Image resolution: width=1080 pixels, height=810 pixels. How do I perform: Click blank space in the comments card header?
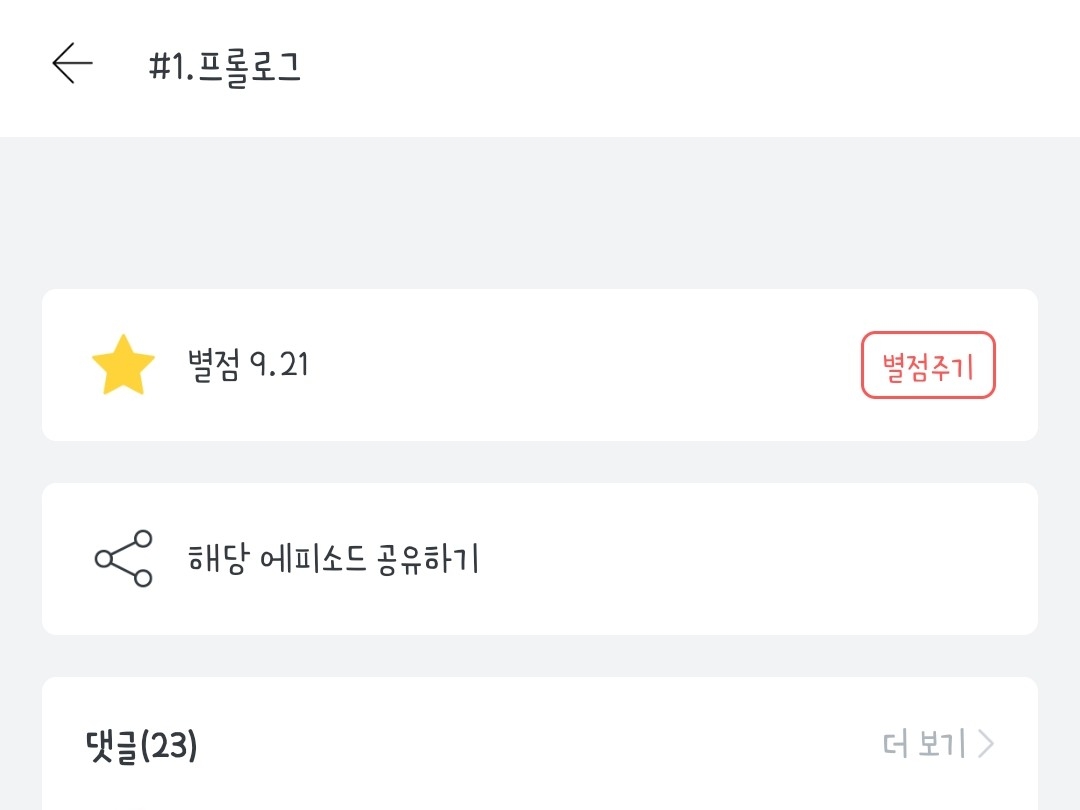540,745
